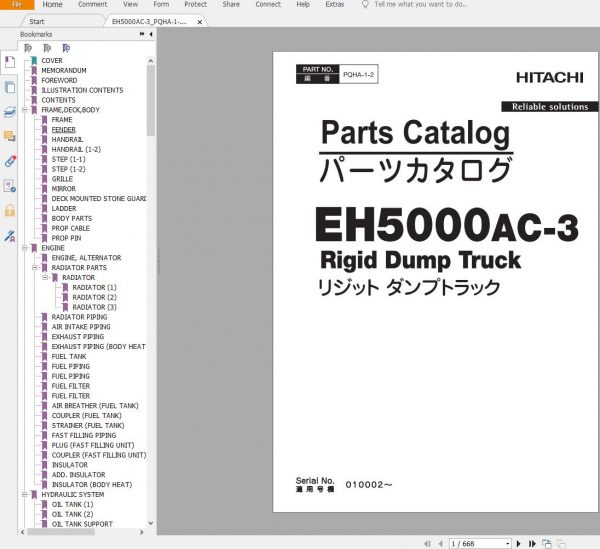Click the lightbulb Tell me icon
This screenshot has width=600, height=549.
[x=365, y=4]
